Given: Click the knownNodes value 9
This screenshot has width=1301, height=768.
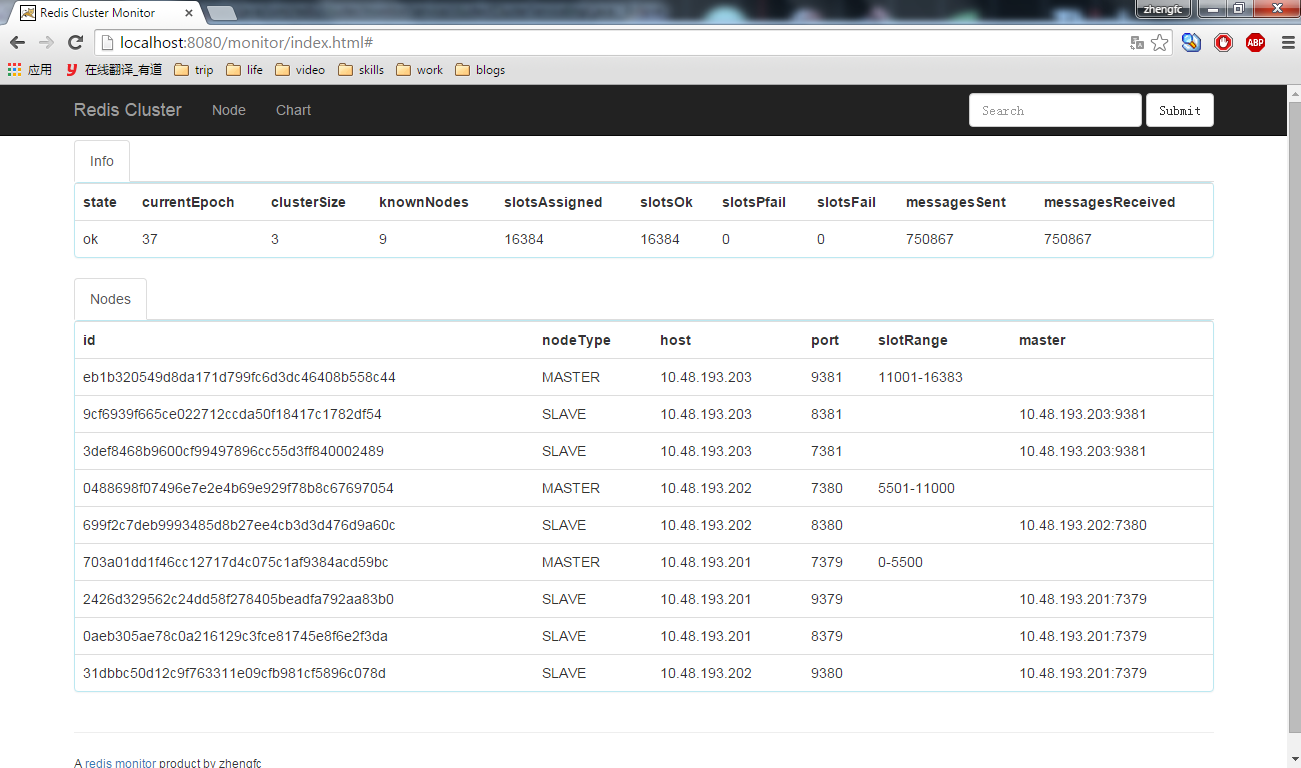Looking at the screenshot, I should coord(383,239).
